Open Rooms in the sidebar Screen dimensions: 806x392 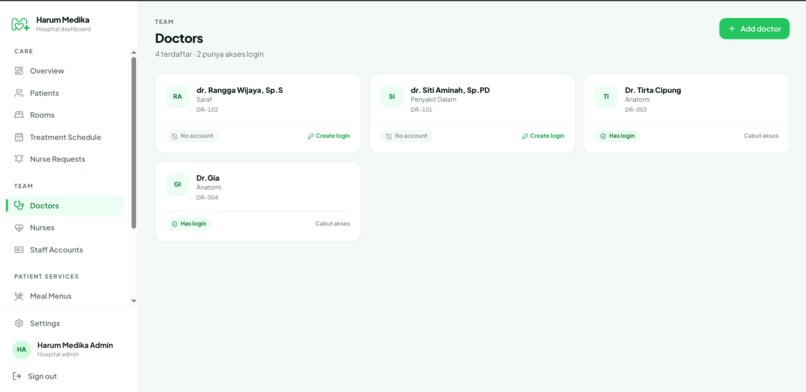65,115
